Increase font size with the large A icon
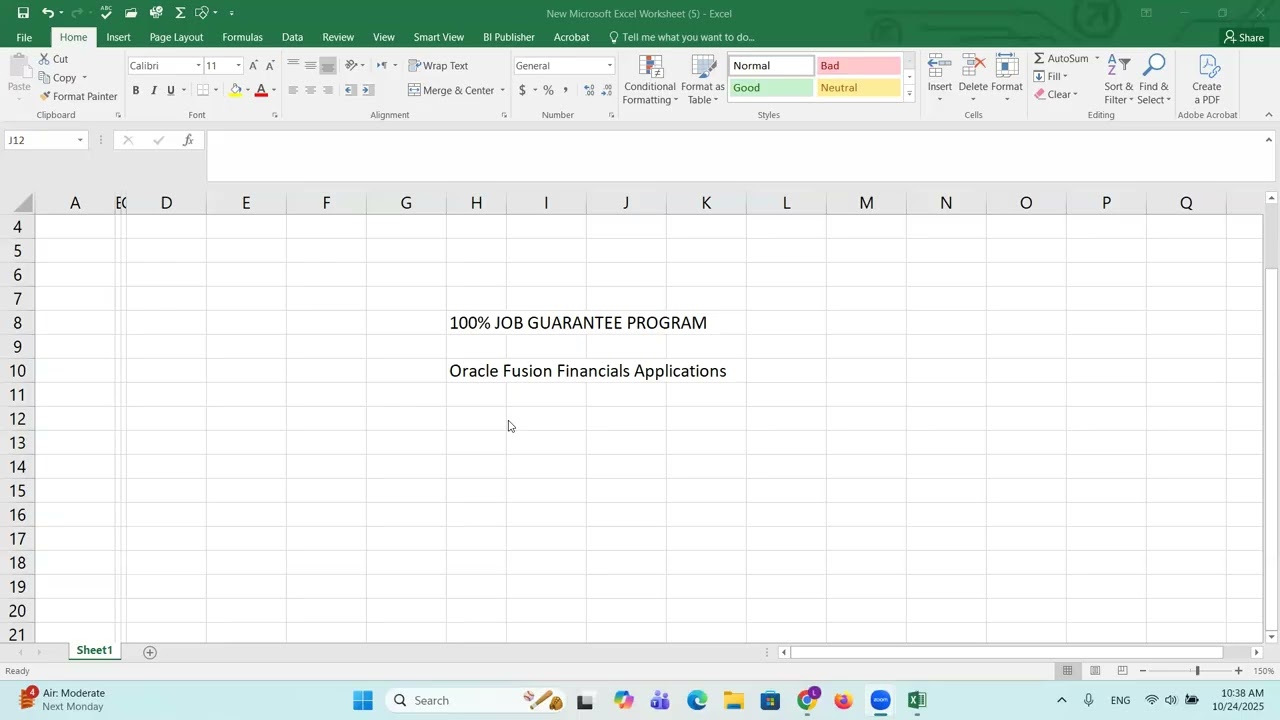The image size is (1280, 720). pos(253,65)
